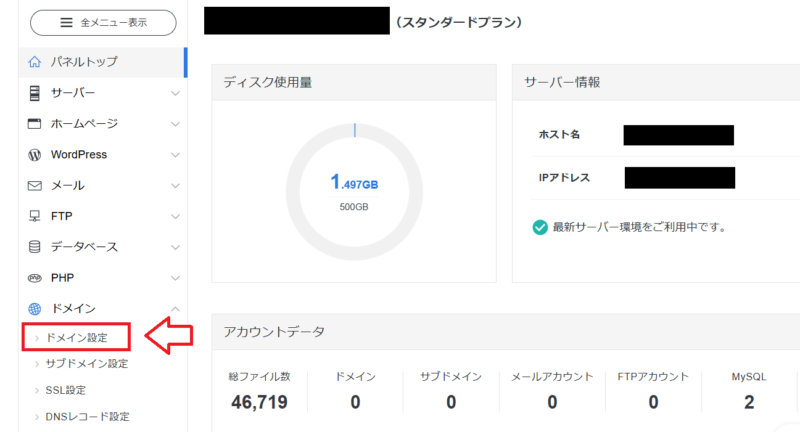Screen dimensions: 800x432
Task: Expand the WordPress menu chevron
Action: click(x=175, y=155)
